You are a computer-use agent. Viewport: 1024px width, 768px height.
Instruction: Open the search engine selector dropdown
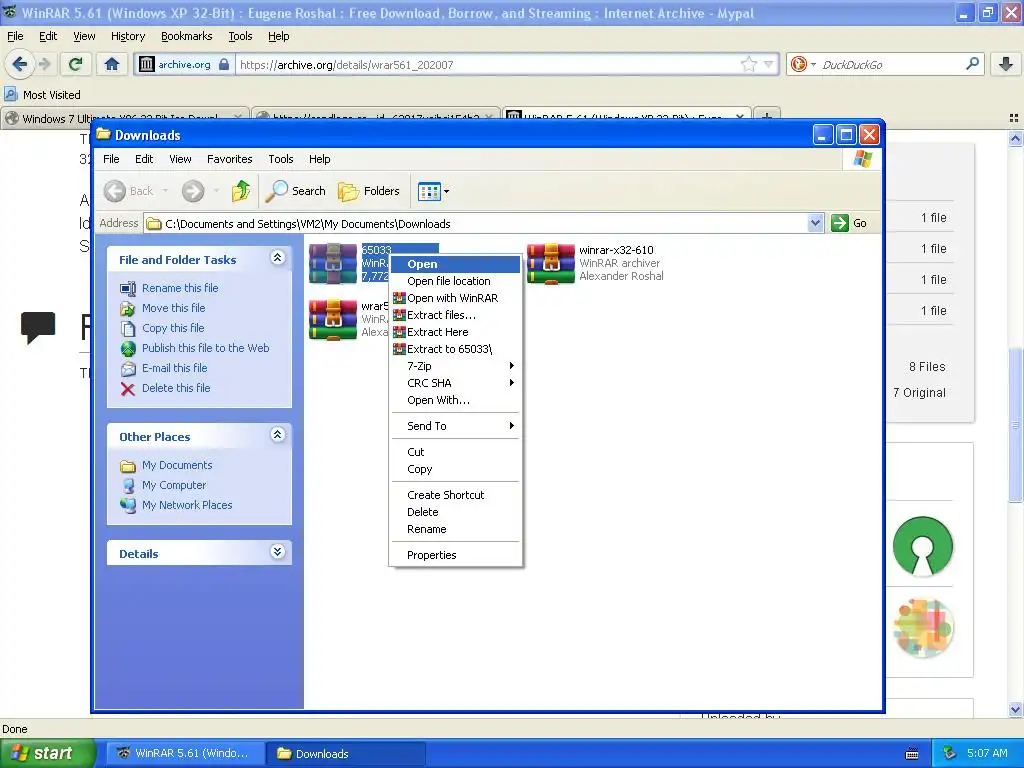813,64
